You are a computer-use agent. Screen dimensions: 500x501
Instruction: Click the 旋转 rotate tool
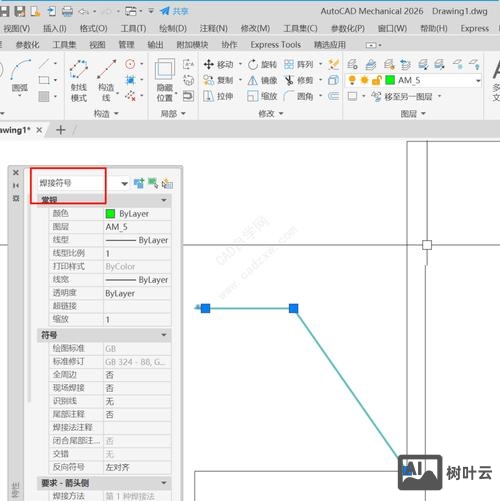(262, 64)
